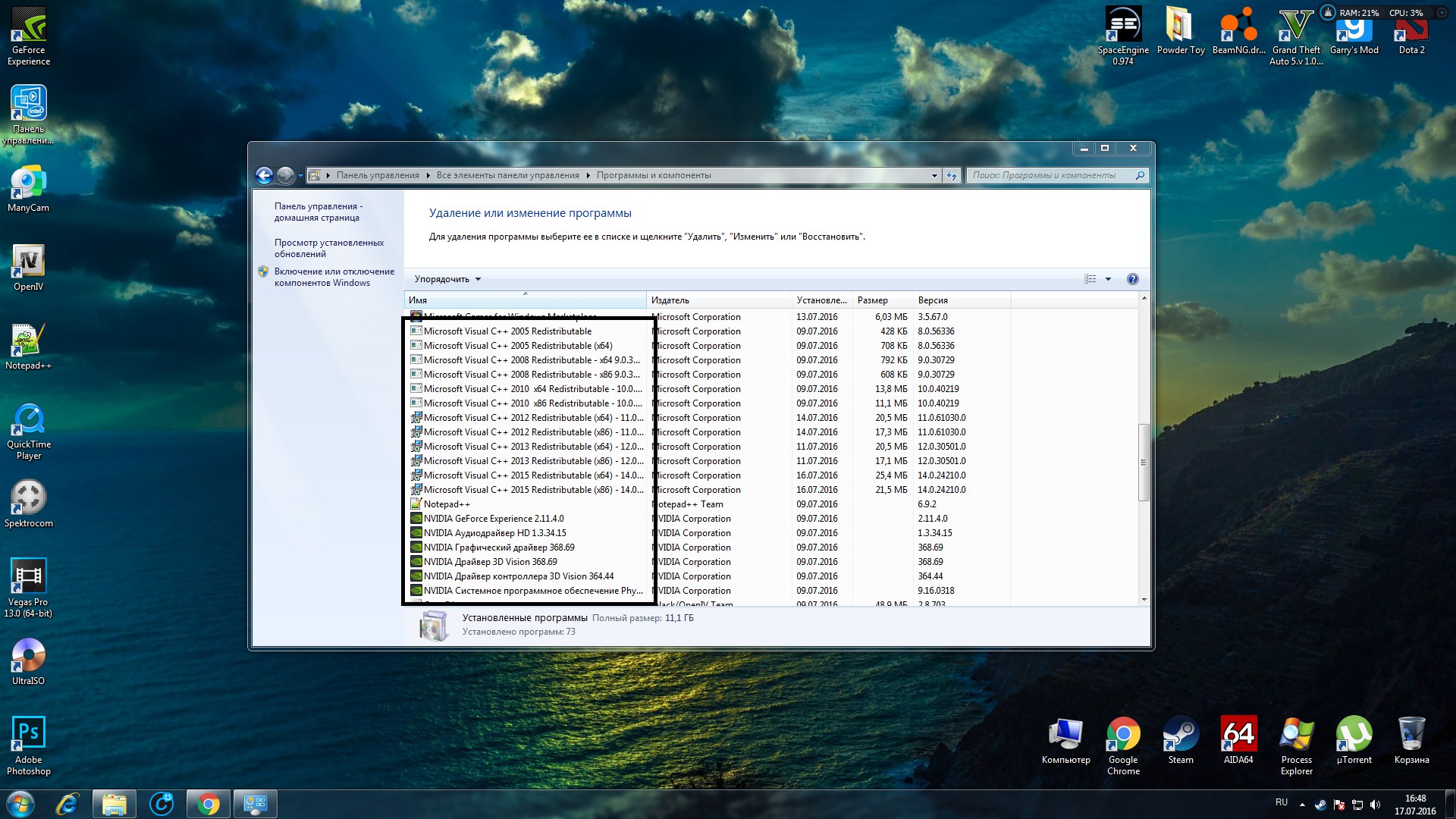Screen dimensions: 1456x819
Task: Open the control panel taskbar button
Action: 255,804
